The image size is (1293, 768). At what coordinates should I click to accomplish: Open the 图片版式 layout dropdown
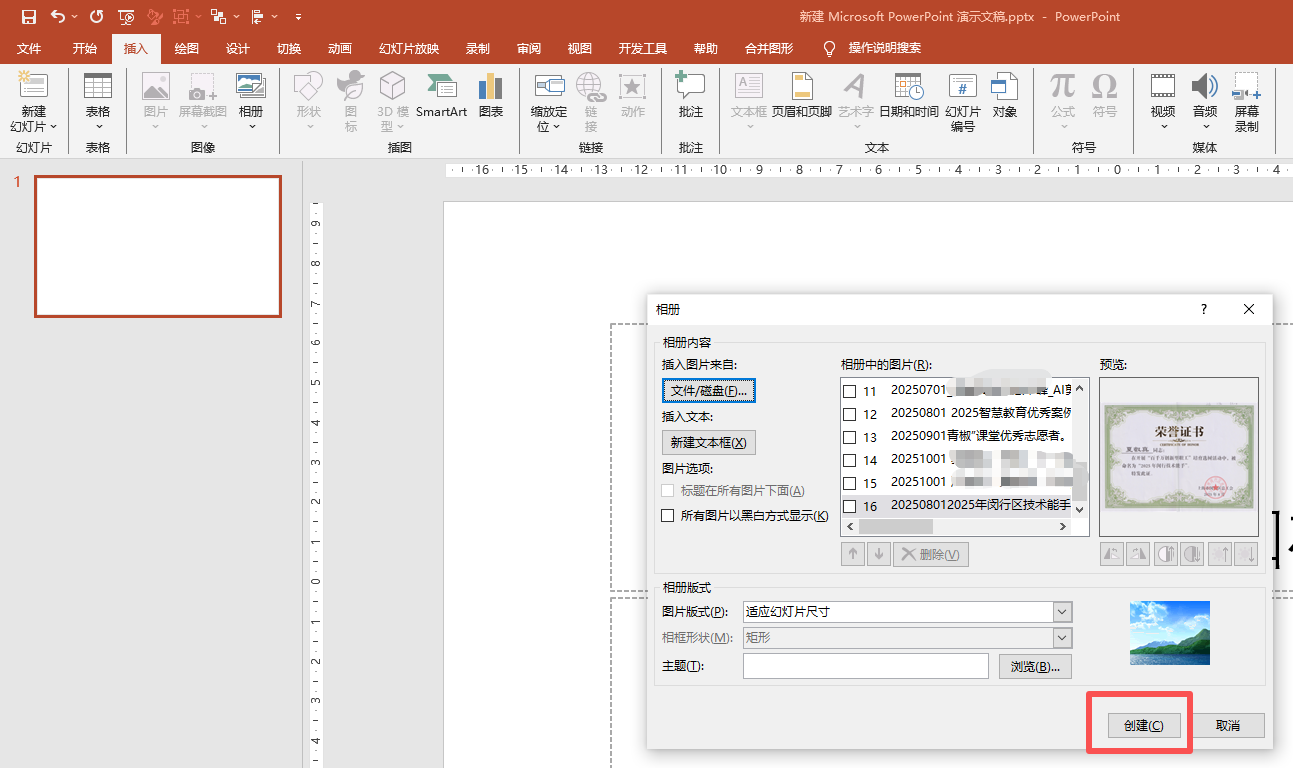[x=1063, y=612]
